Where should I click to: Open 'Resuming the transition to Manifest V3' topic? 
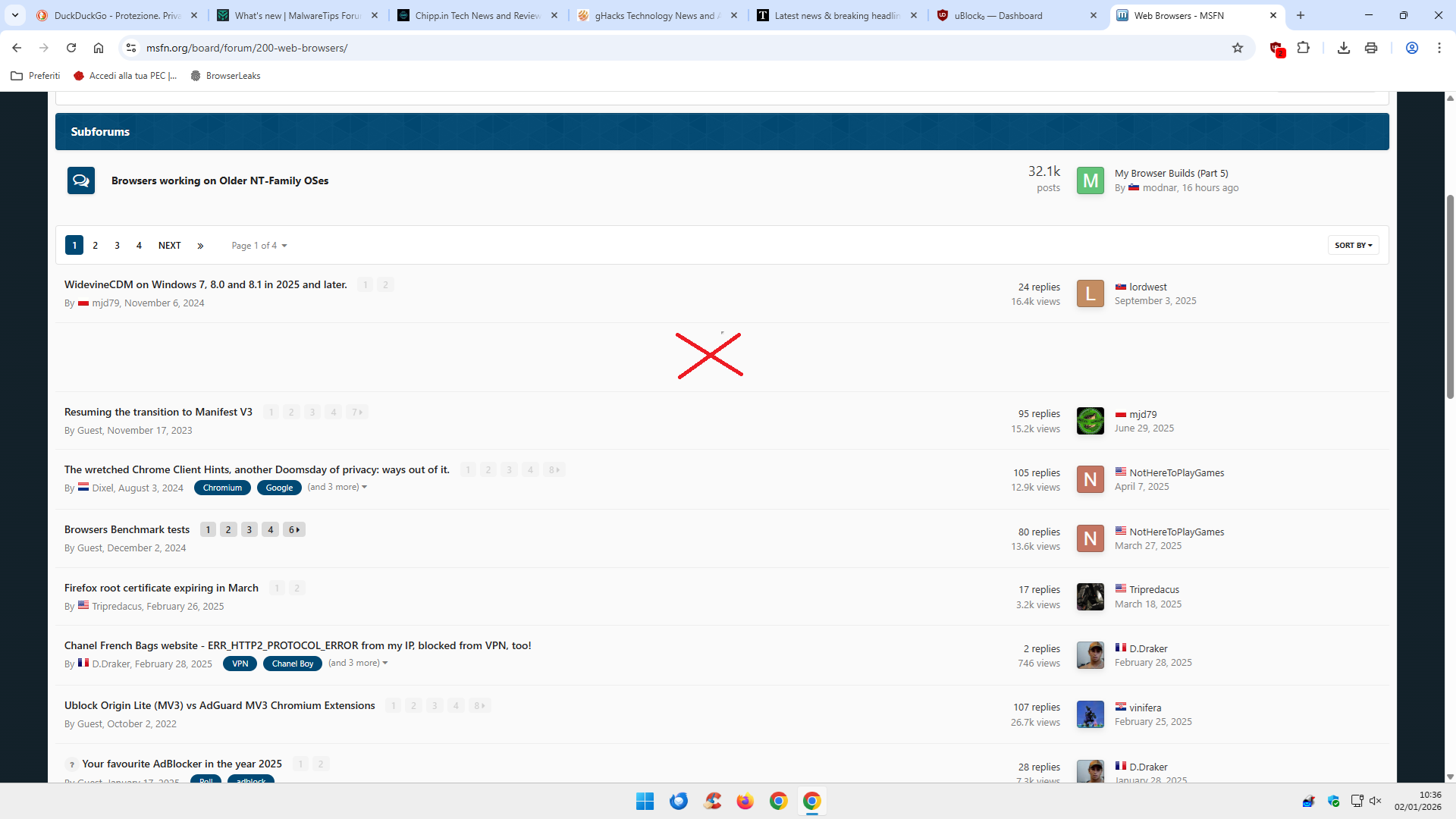(x=158, y=412)
